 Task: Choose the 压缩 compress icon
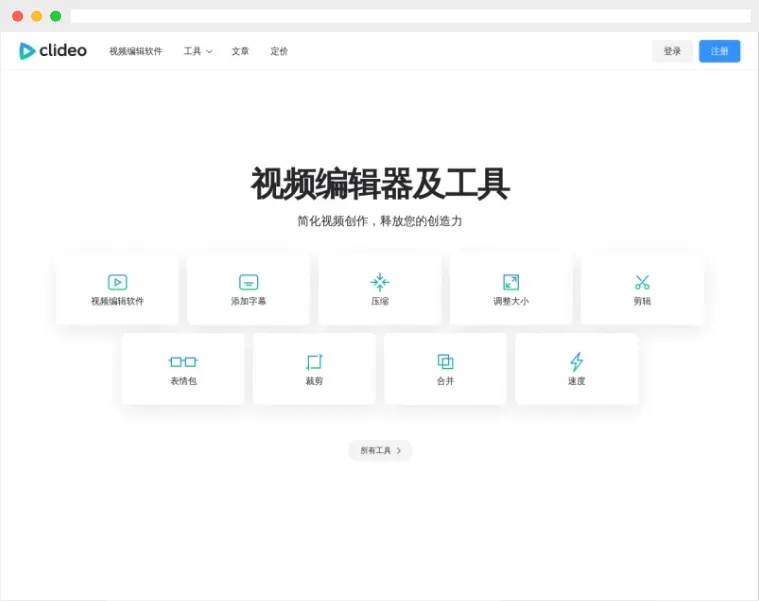click(x=380, y=282)
